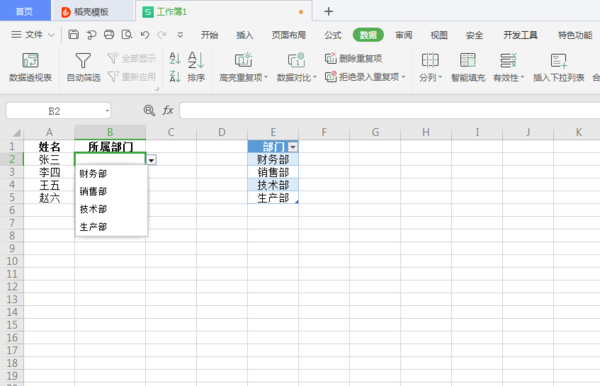Click the plus button to add new tab
Image resolution: width=600 pixels, height=386 pixels.
pyautogui.click(x=328, y=11)
